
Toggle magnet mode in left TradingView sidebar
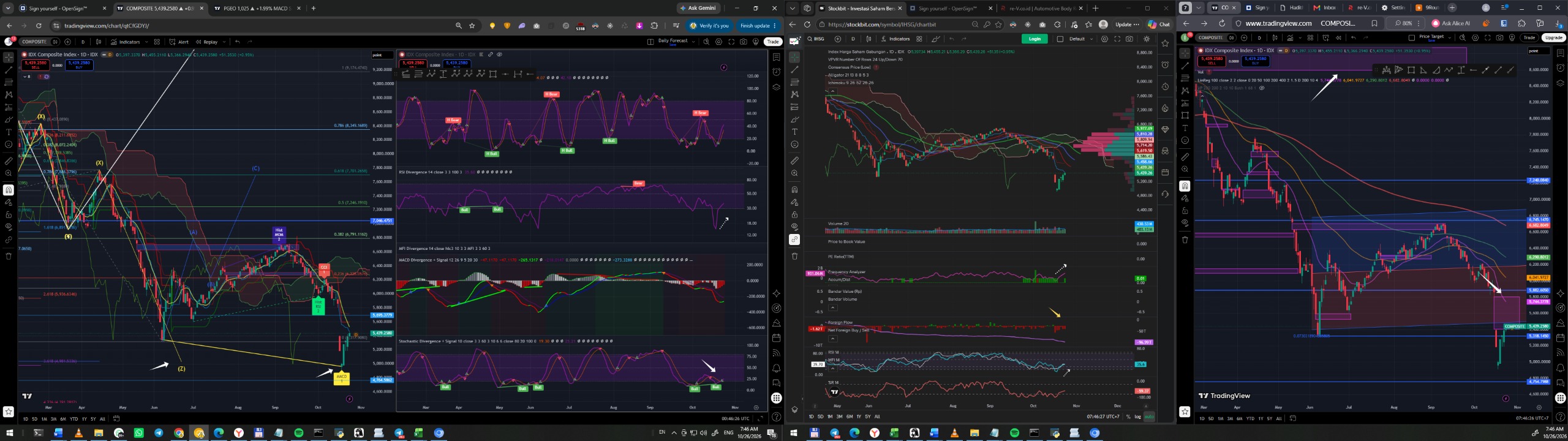click(9, 190)
